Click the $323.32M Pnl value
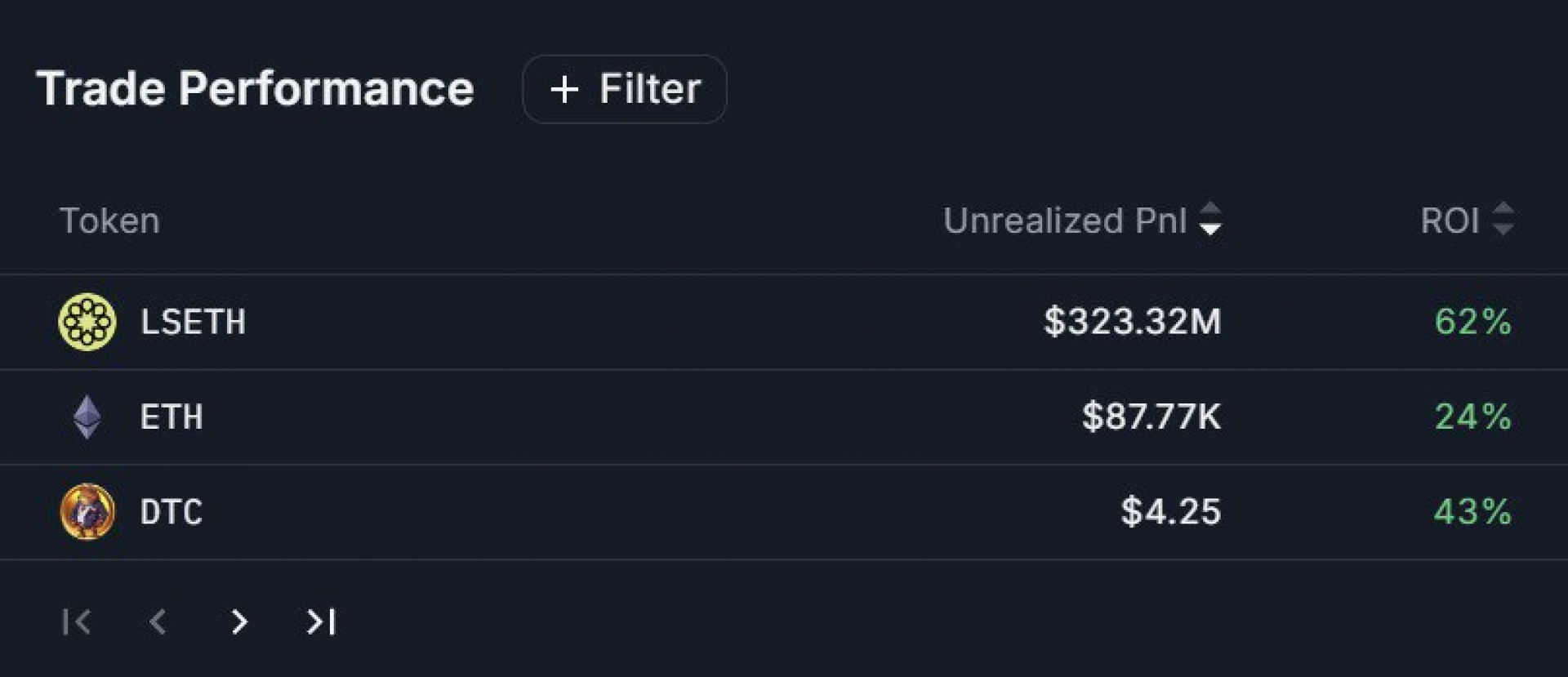Viewport: 1568px width, 677px height. pos(1133,322)
